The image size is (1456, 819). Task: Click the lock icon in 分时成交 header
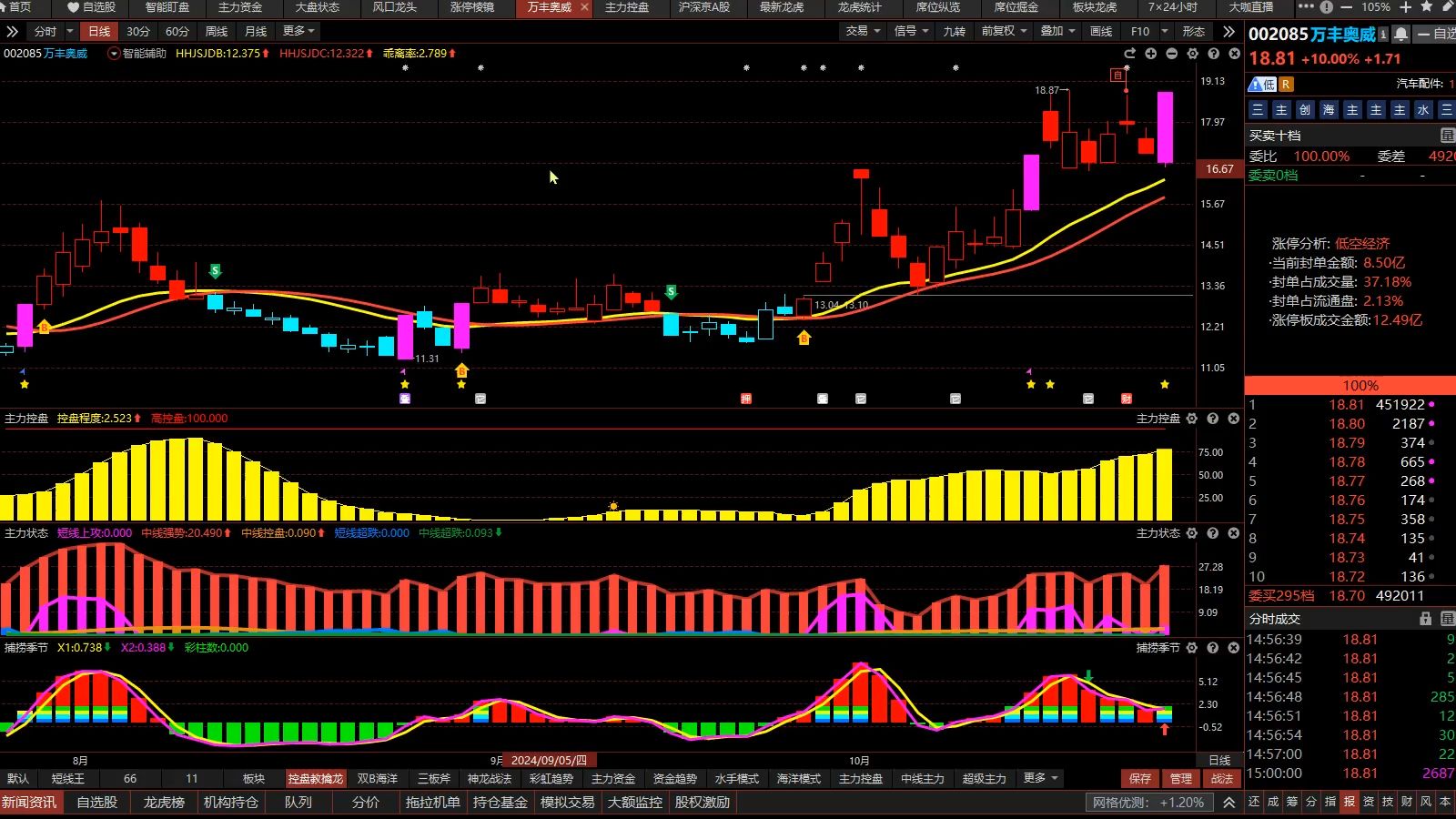(1426, 619)
